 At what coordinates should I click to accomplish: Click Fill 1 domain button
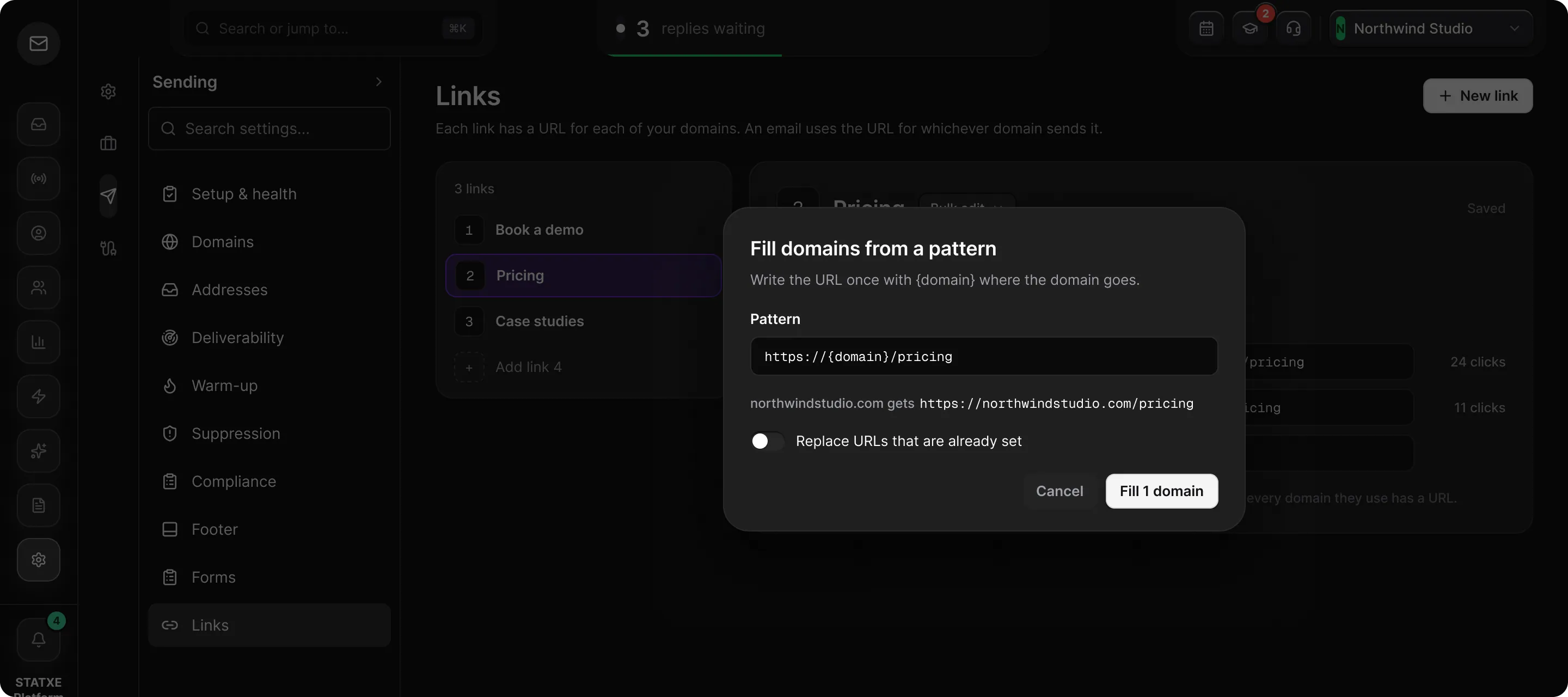pyautogui.click(x=1161, y=491)
